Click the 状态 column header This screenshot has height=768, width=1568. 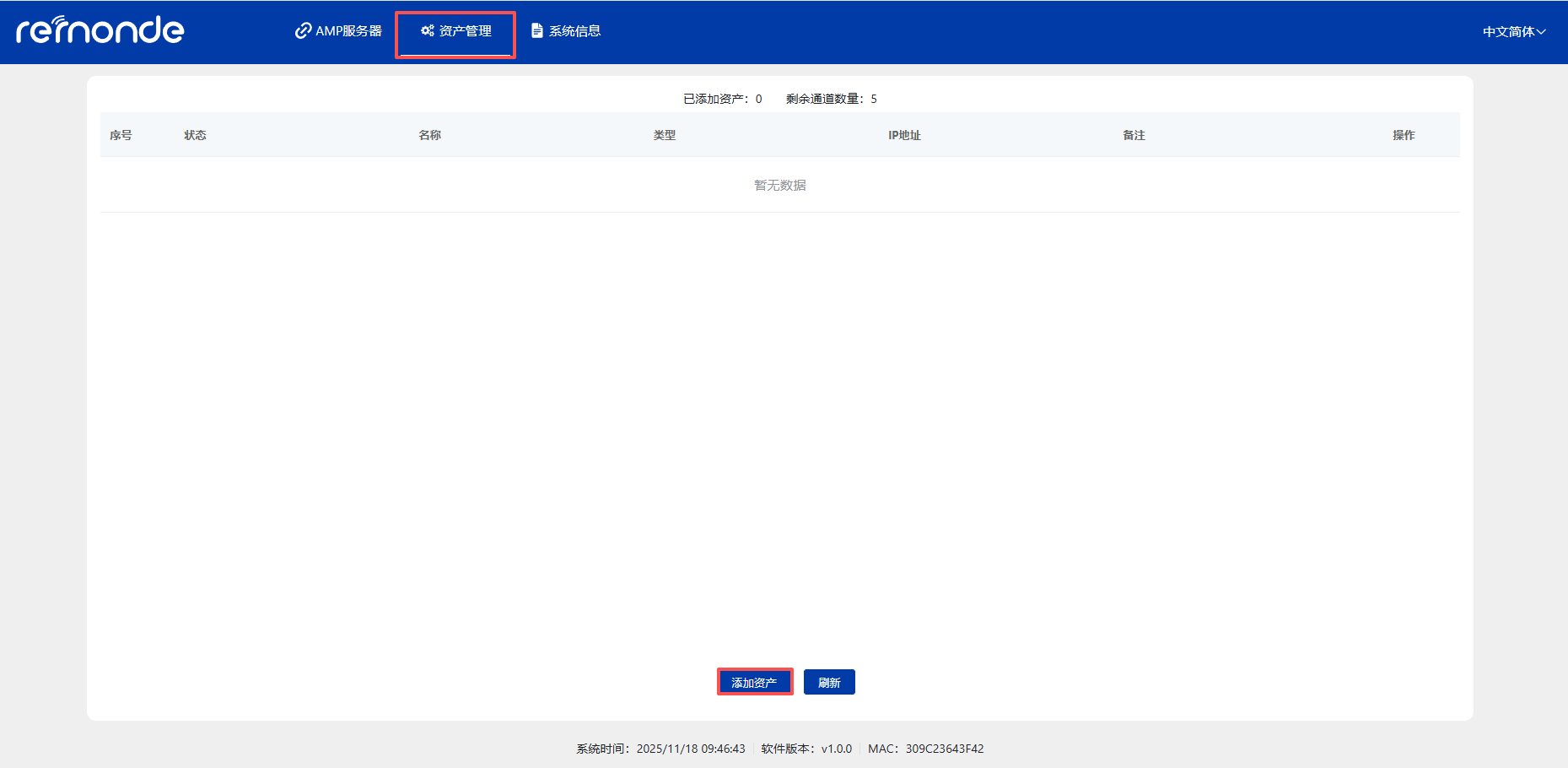[x=195, y=134]
